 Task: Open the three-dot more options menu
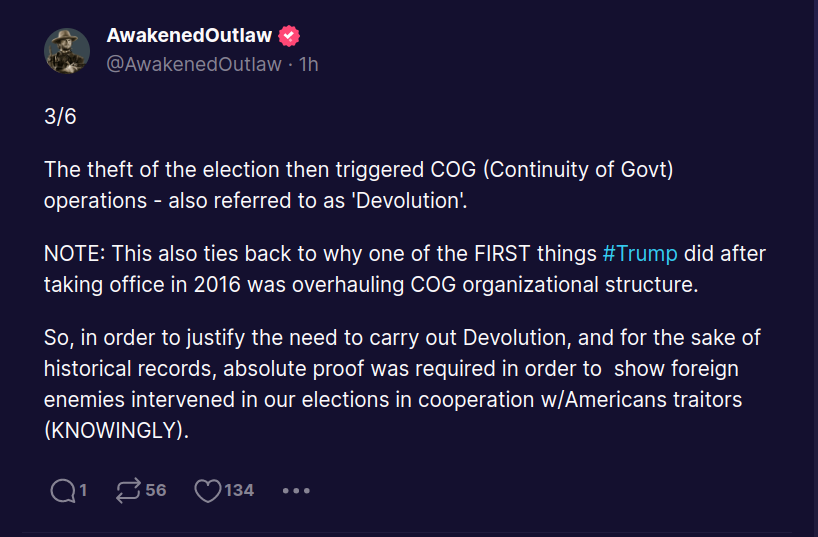click(x=297, y=490)
